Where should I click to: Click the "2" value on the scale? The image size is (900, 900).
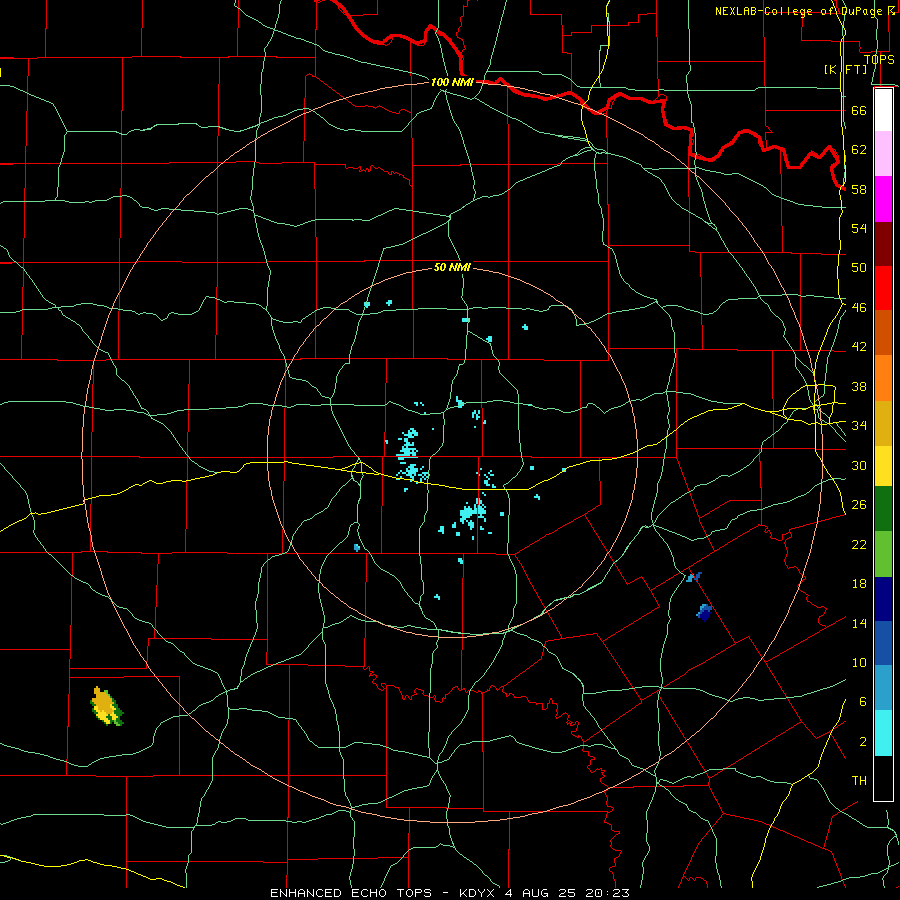click(x=862, y=742)
